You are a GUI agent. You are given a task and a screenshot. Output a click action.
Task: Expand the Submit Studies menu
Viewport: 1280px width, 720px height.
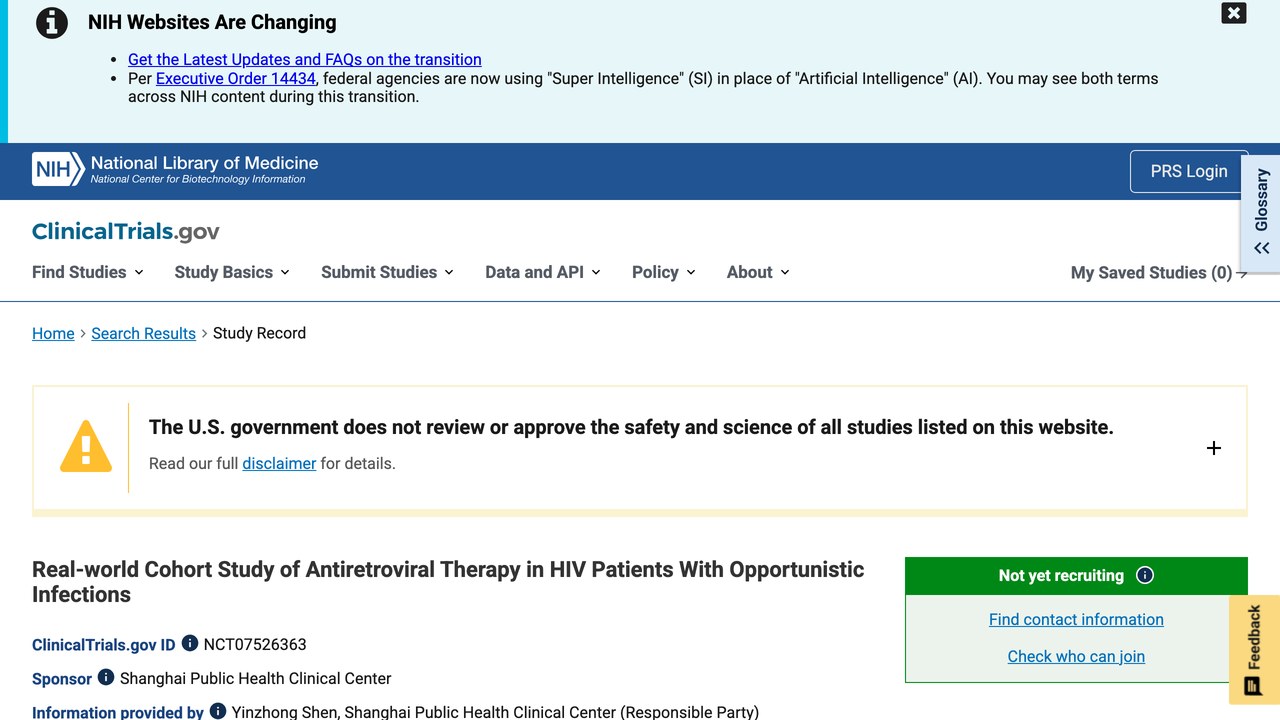(387, 272)
